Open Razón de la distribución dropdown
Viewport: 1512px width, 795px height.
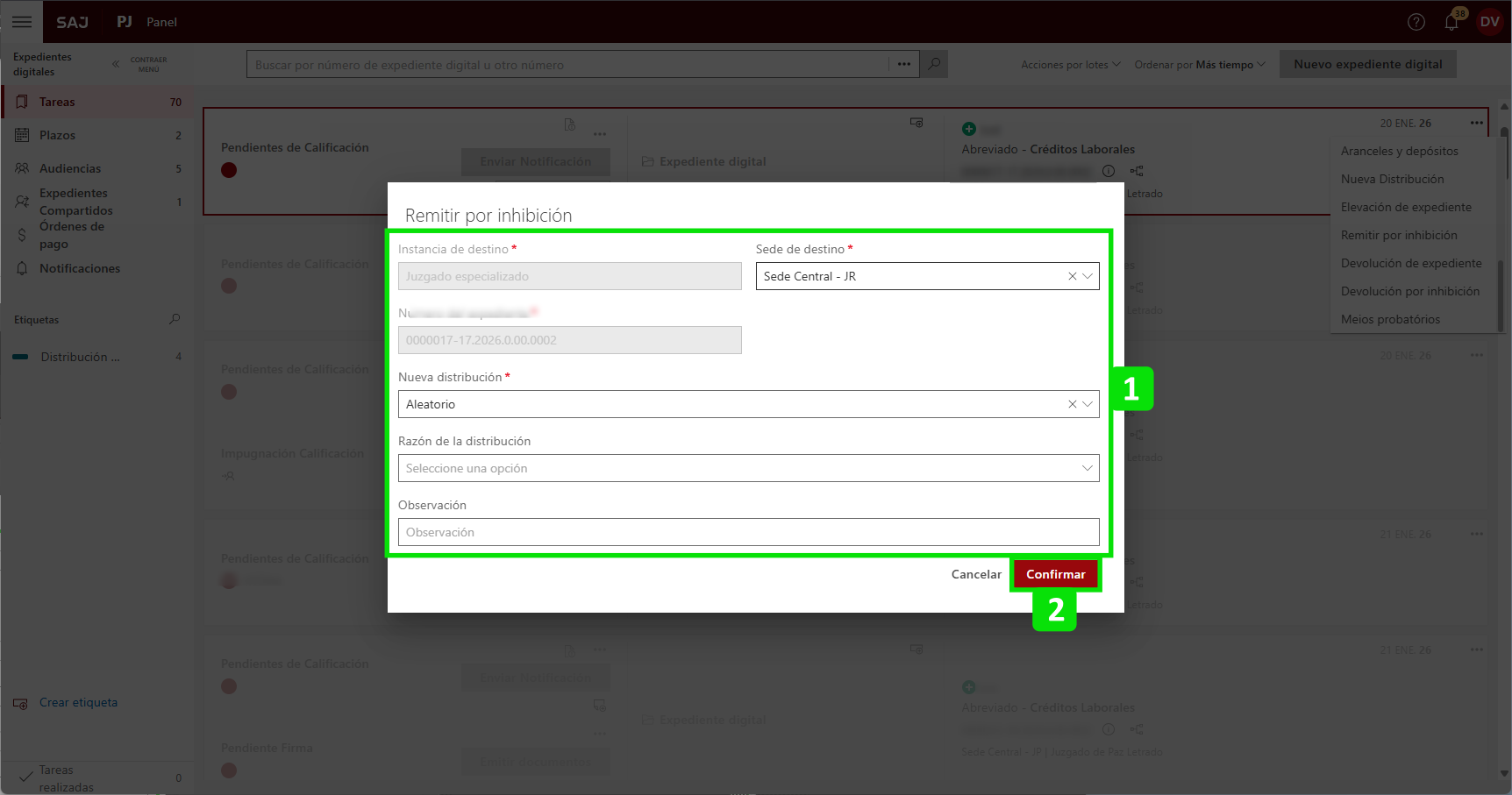click(748, 468)
